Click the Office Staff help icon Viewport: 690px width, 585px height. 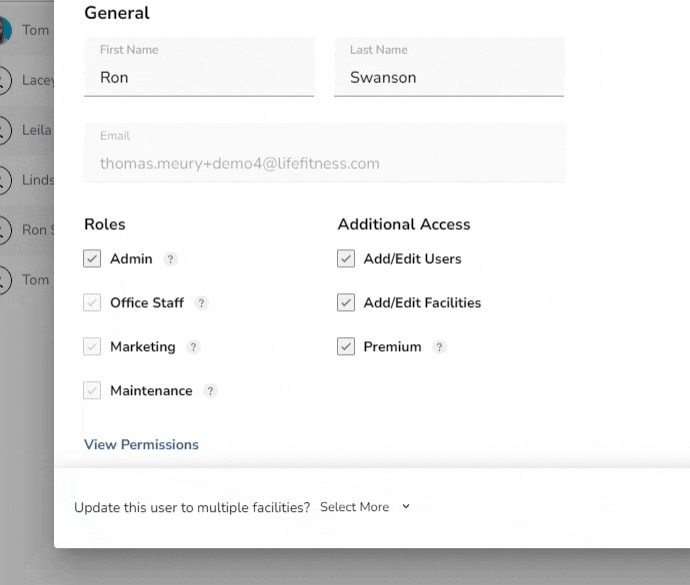coord(202,303)
